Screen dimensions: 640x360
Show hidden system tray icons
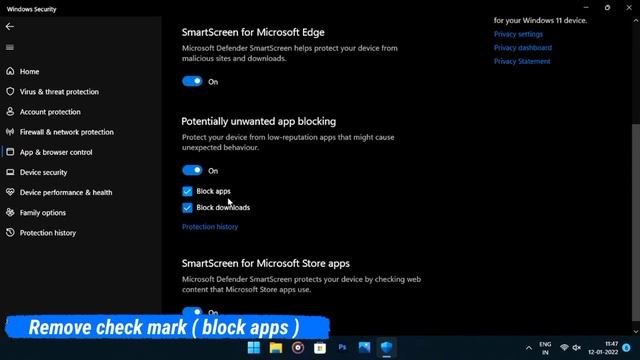[x=529, y=348]
